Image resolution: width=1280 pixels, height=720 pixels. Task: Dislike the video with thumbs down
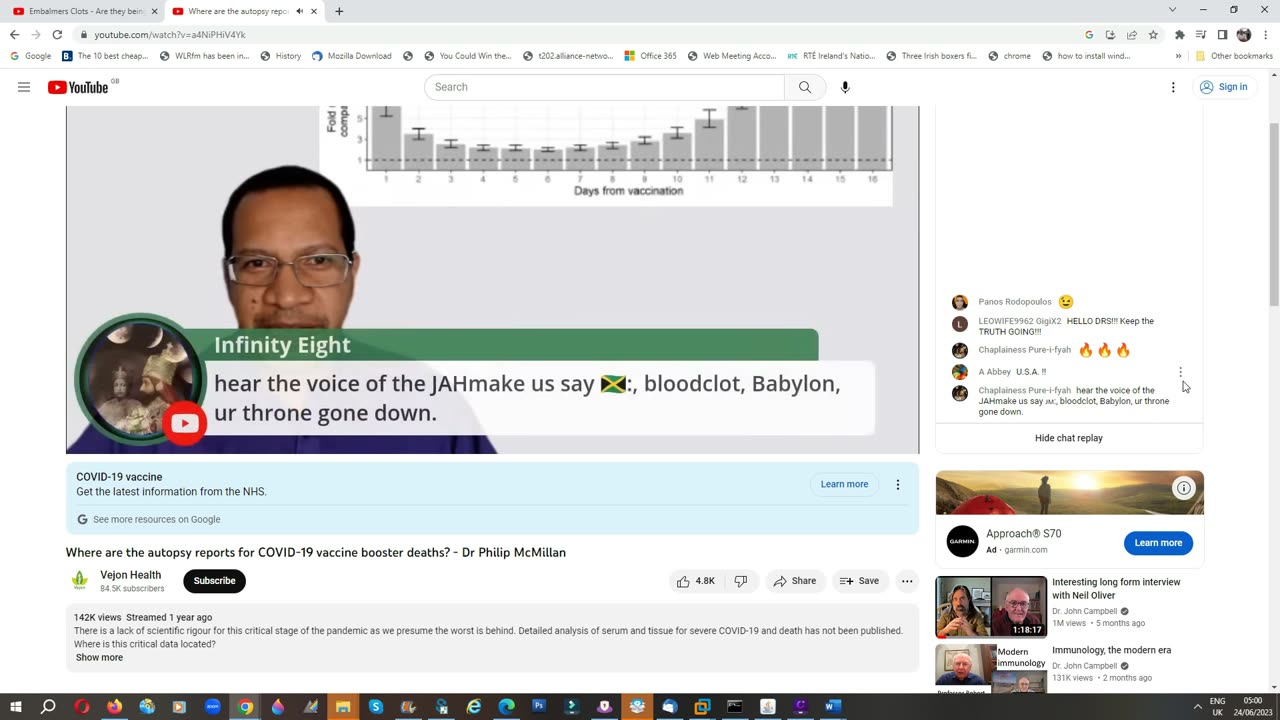[741, 581]
